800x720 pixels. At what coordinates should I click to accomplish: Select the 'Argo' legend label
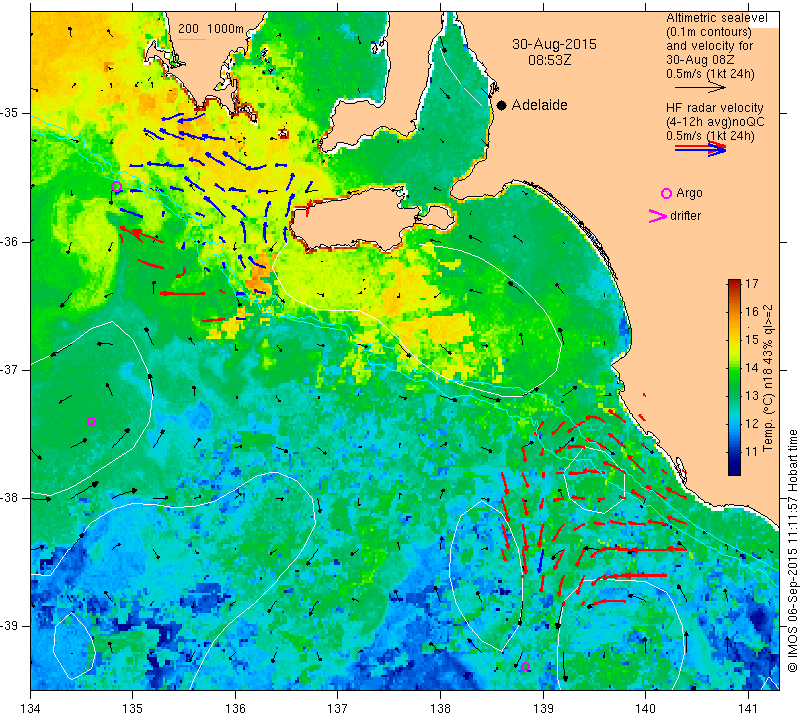(689, 193)
